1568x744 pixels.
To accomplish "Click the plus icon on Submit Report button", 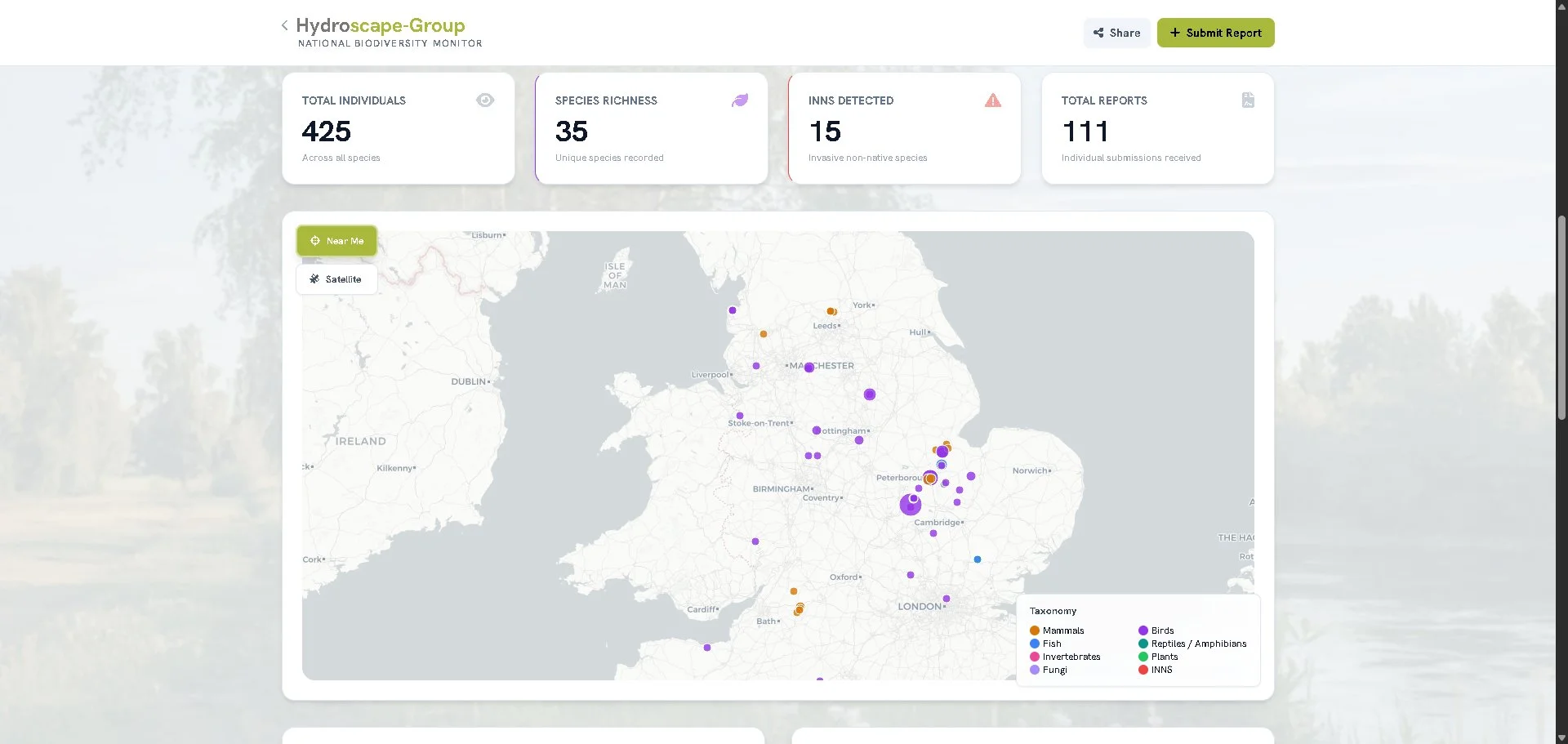I will [x=1174, y=33].
